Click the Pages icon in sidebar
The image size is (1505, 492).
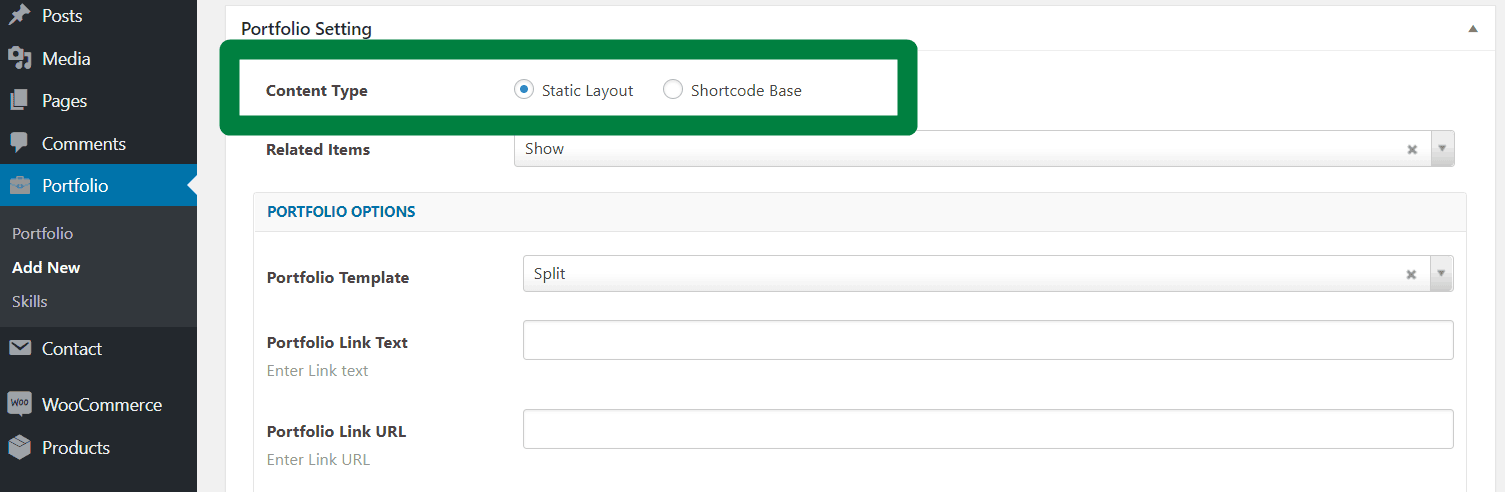pos(19,101)
